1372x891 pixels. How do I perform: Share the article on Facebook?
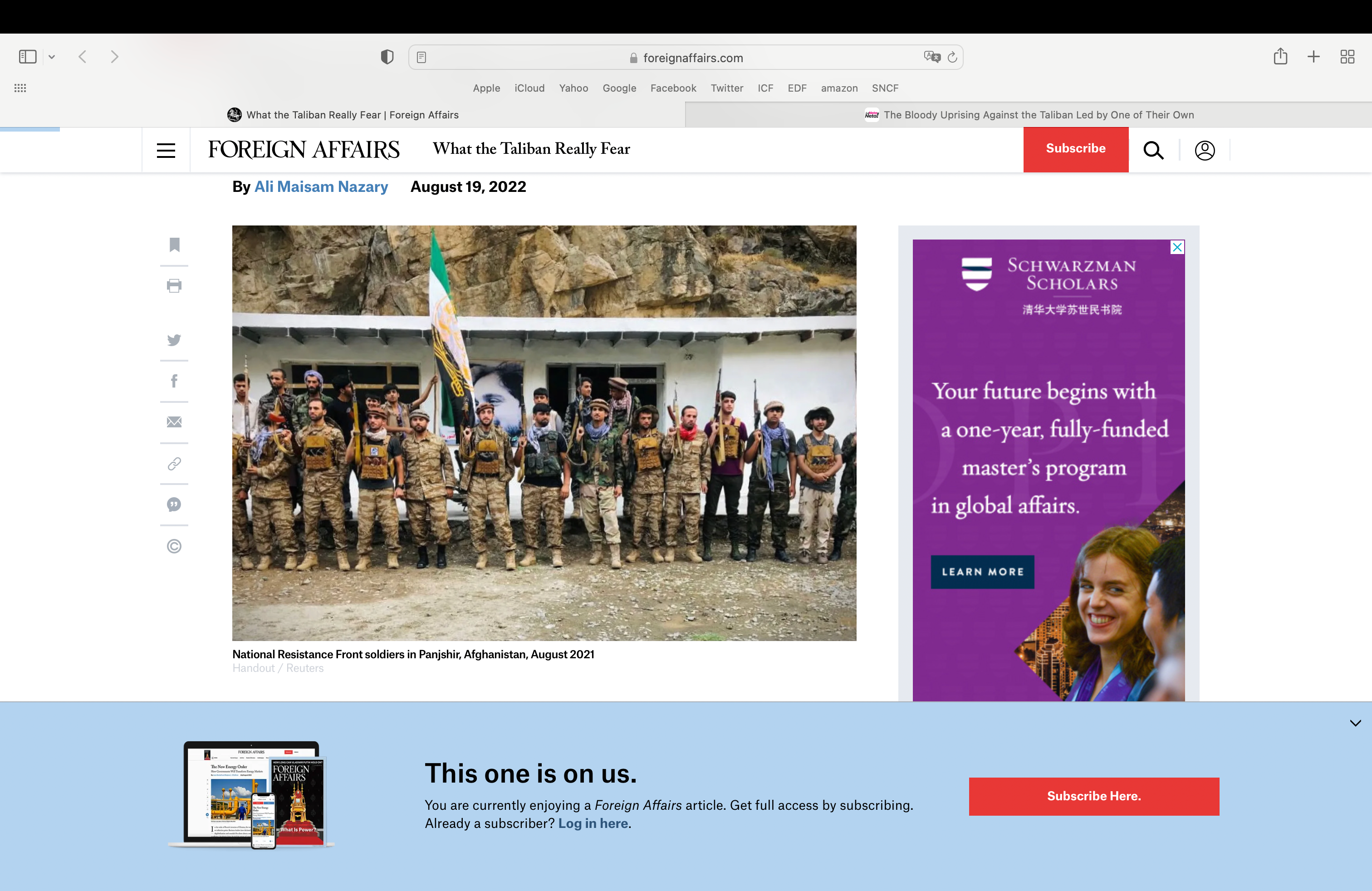click(174, 381)
